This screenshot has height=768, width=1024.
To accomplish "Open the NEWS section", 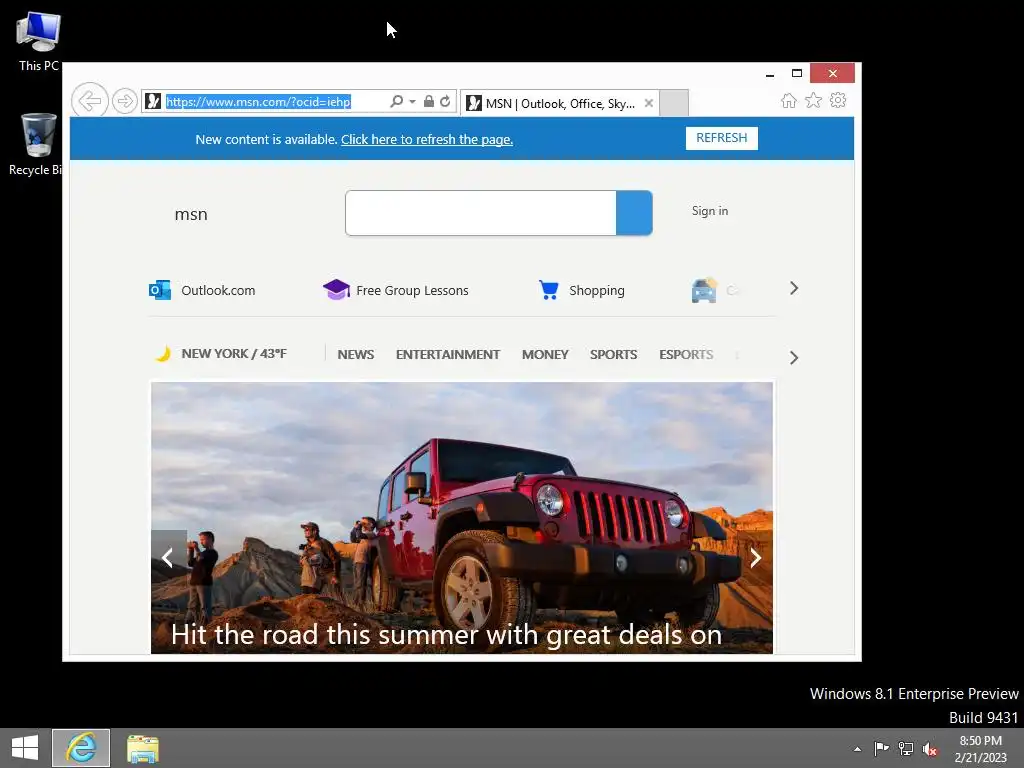I will tap(356, 354).
